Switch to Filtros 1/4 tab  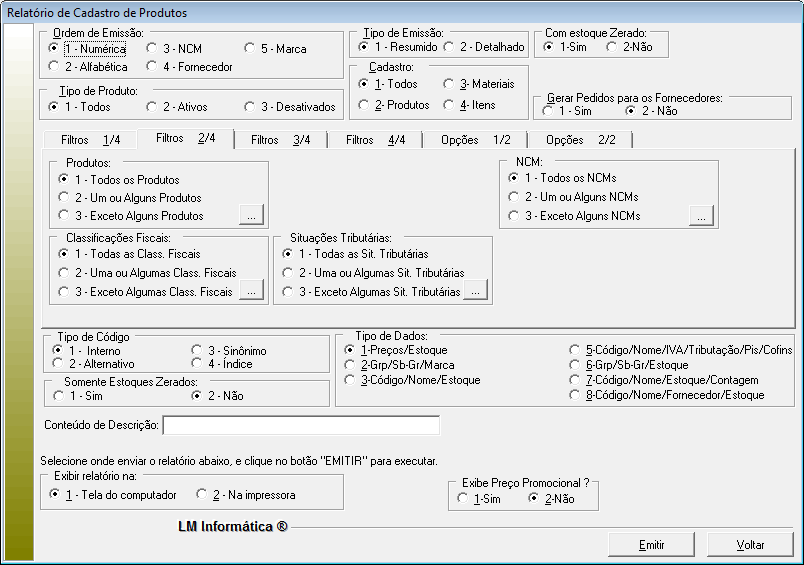click(89, 140)
